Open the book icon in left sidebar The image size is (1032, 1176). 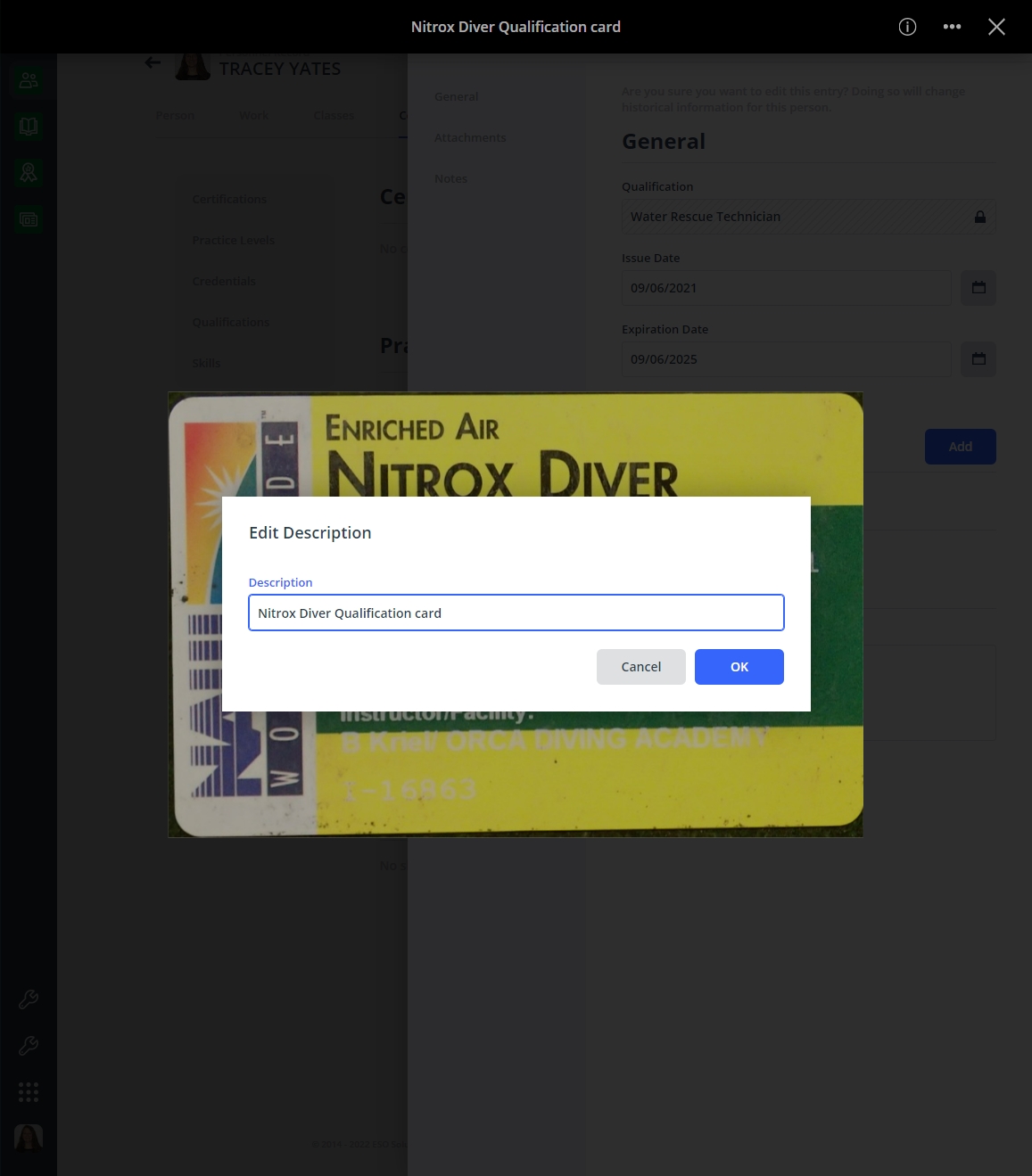pyautogui.click(x=29, y=127)
